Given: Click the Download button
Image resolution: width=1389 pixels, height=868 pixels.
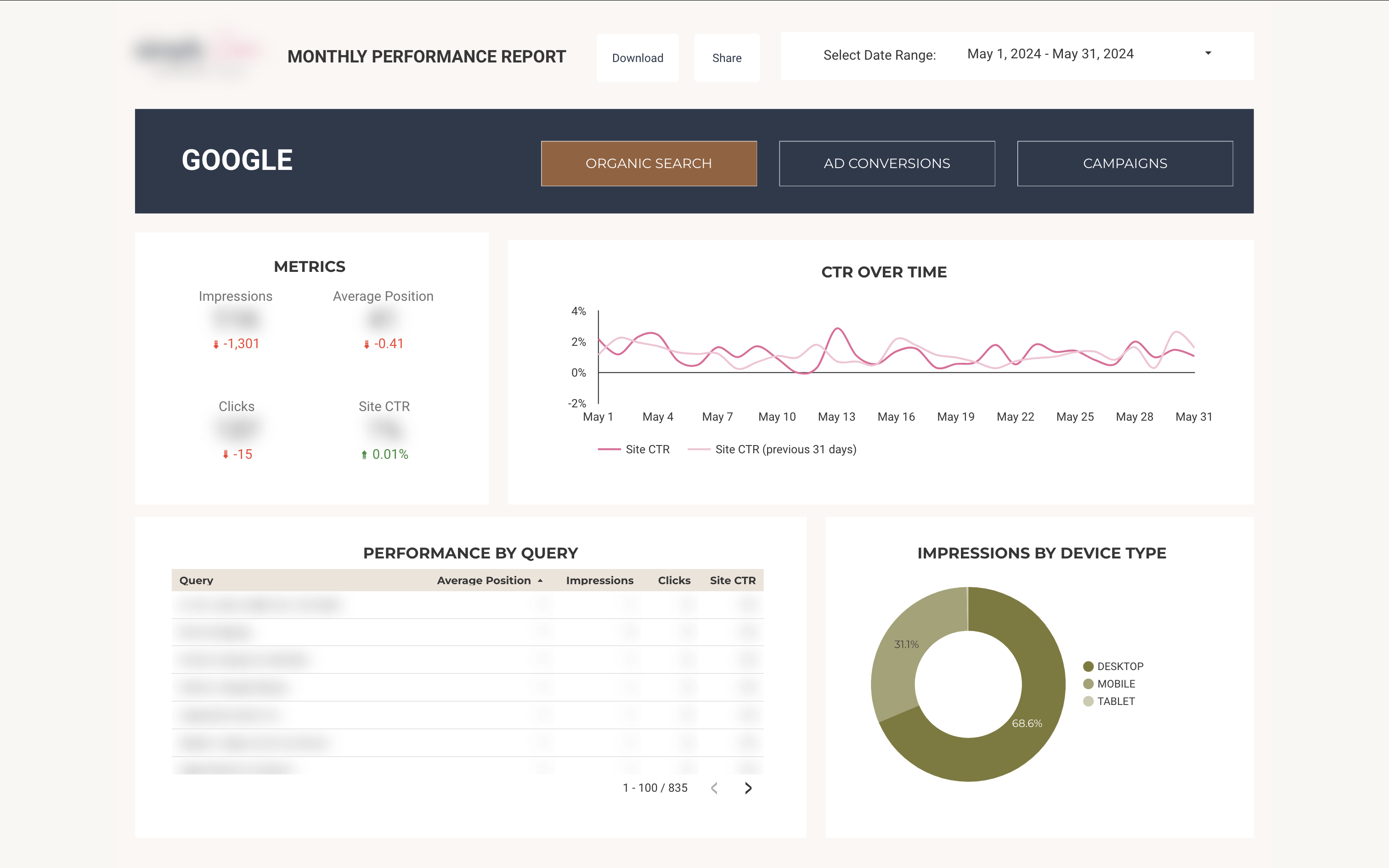Looking at the screenshot, I should [637, 57].
